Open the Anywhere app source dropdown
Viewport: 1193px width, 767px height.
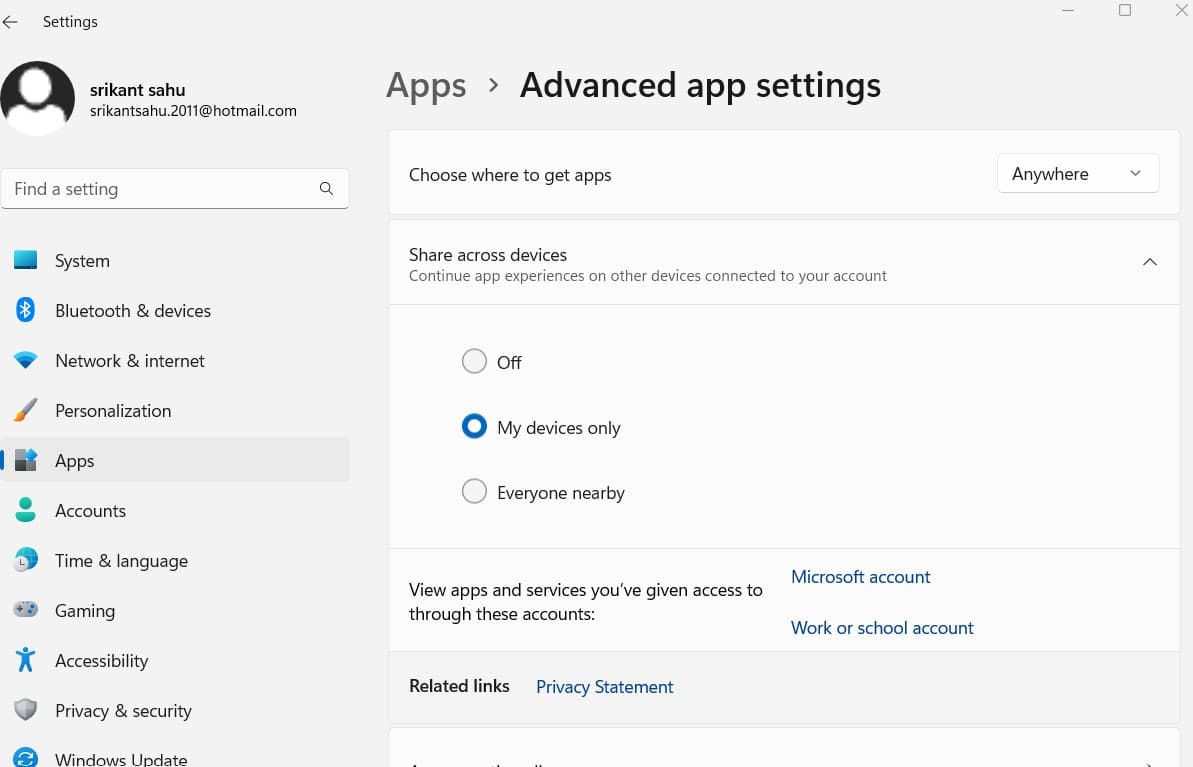click(x=1077, y=174)
